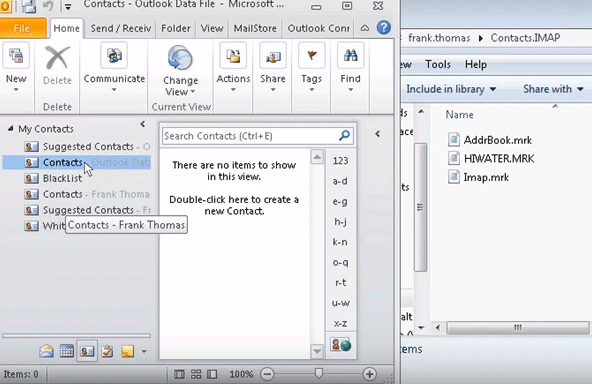This screenshot has height=384, width=592.
Task: Jump to contacts o-q index
Action: tap(340, 262)
